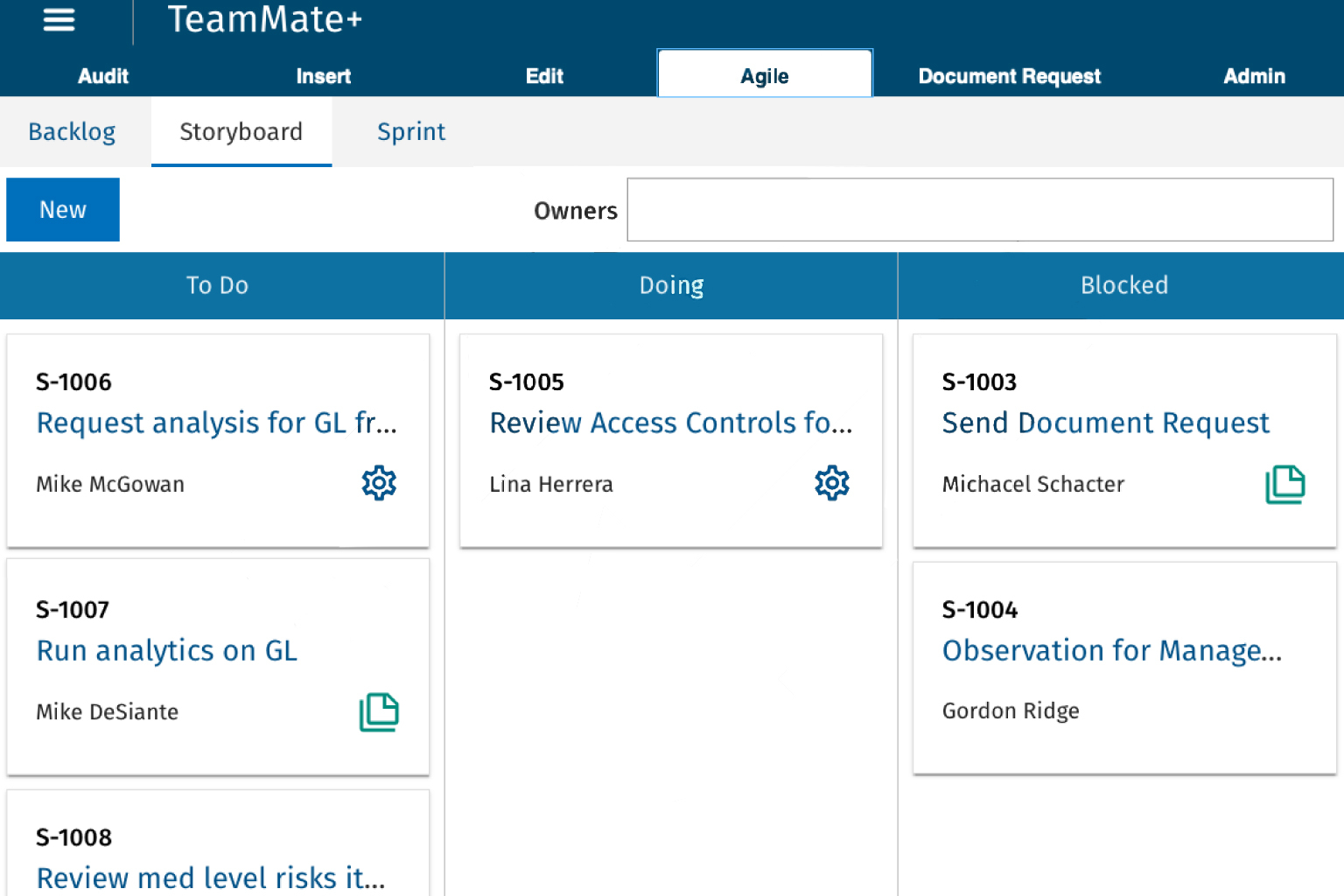Select the Storyboard tab
The width and height of the screenshot is (1344, 896).
coord(241,131)
